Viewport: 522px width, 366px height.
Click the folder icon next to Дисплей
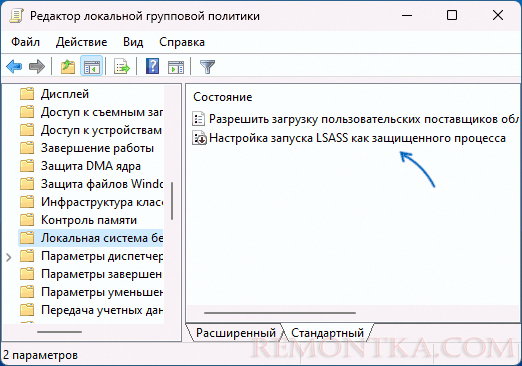(27, 94)
